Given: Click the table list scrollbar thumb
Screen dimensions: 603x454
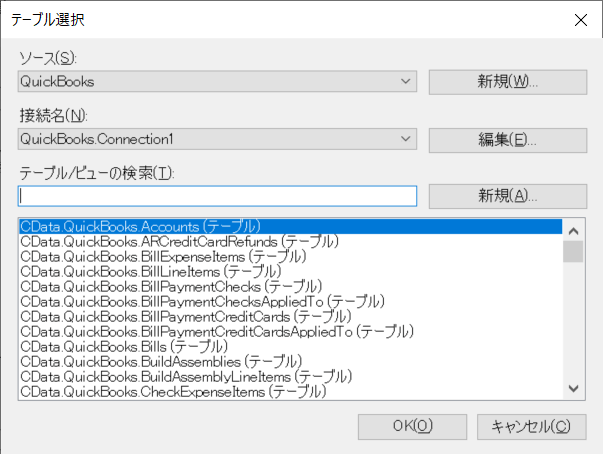Looking at the screenshot, I should tap(573, 251).
